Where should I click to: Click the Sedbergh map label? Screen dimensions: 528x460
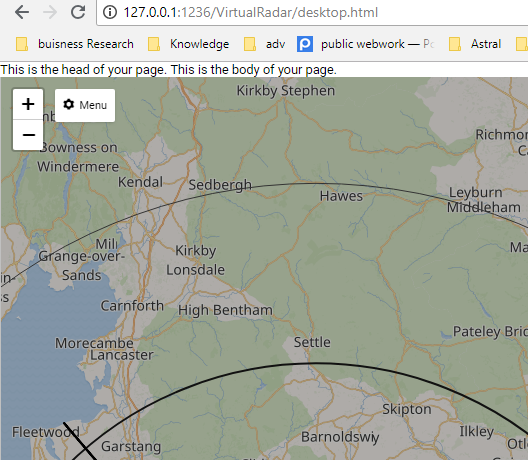click(220, 185)
